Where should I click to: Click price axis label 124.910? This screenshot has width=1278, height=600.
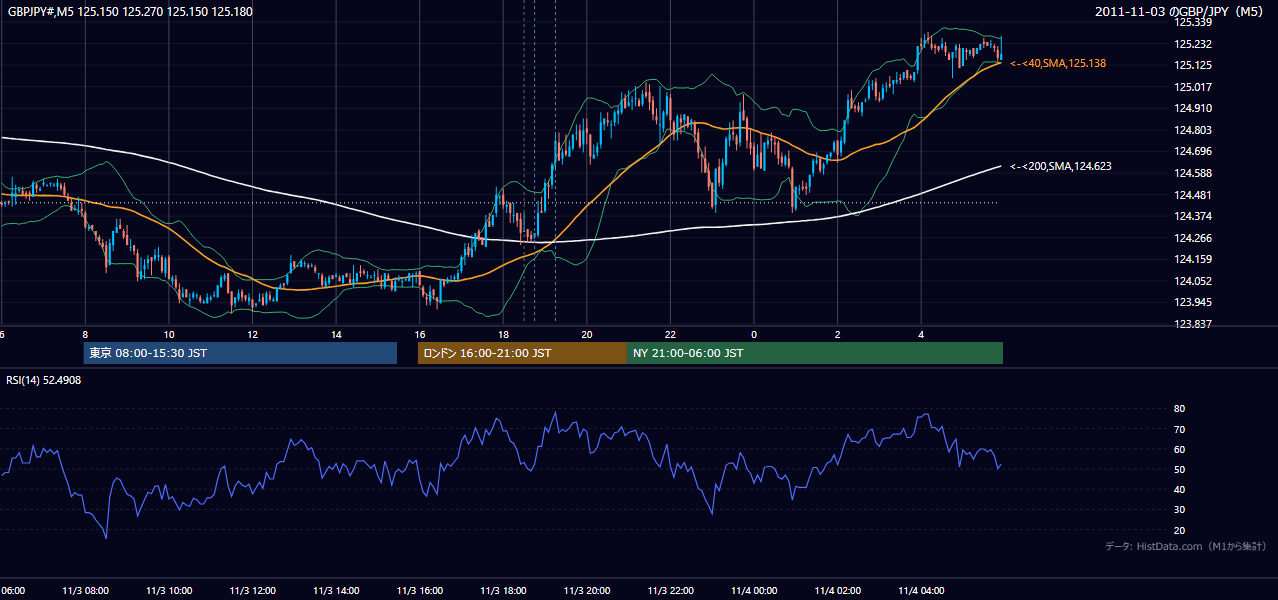1193,108
